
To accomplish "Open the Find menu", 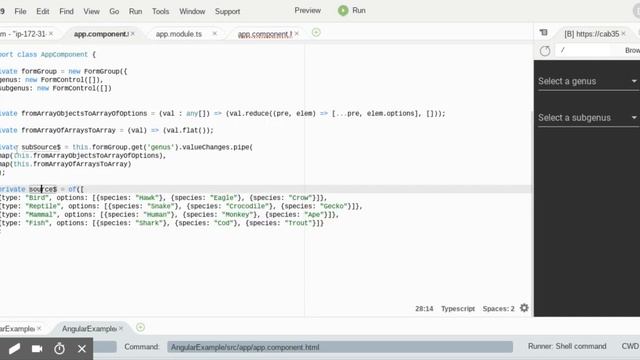I will point(67,11).
